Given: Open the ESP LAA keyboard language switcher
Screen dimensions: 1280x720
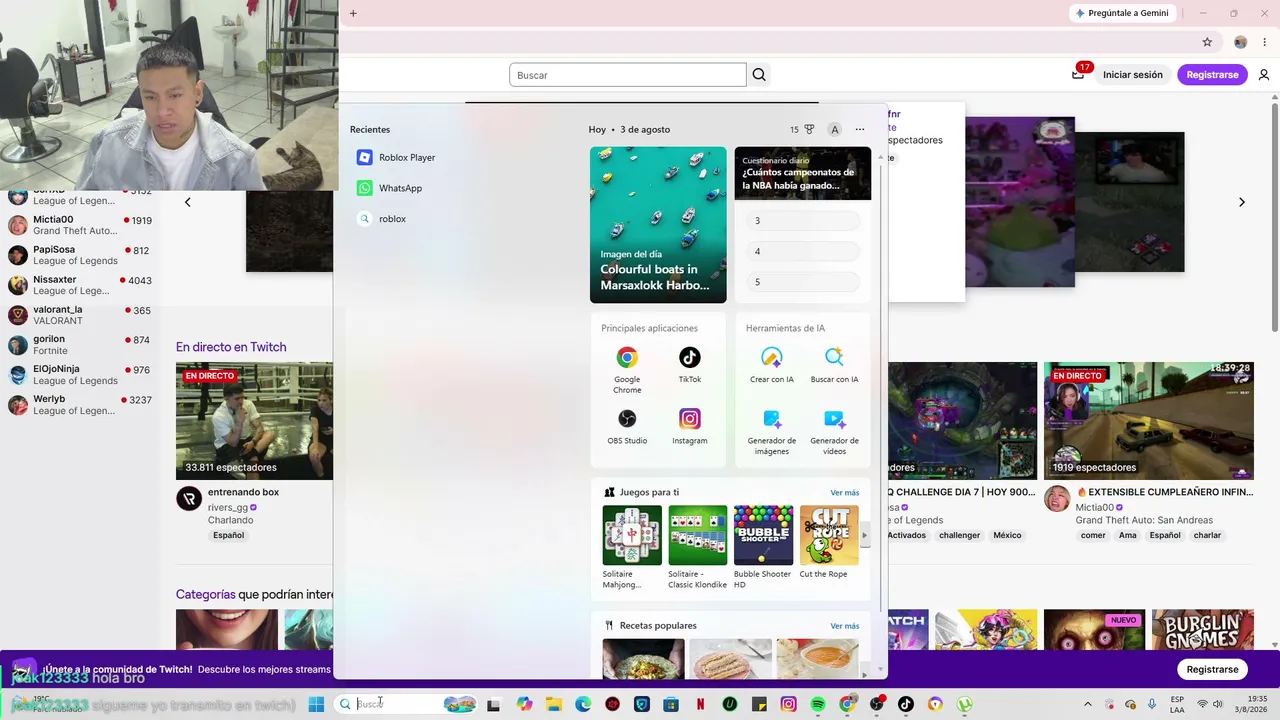Looking at the screenshot, I should click(x=1178, y=704).
